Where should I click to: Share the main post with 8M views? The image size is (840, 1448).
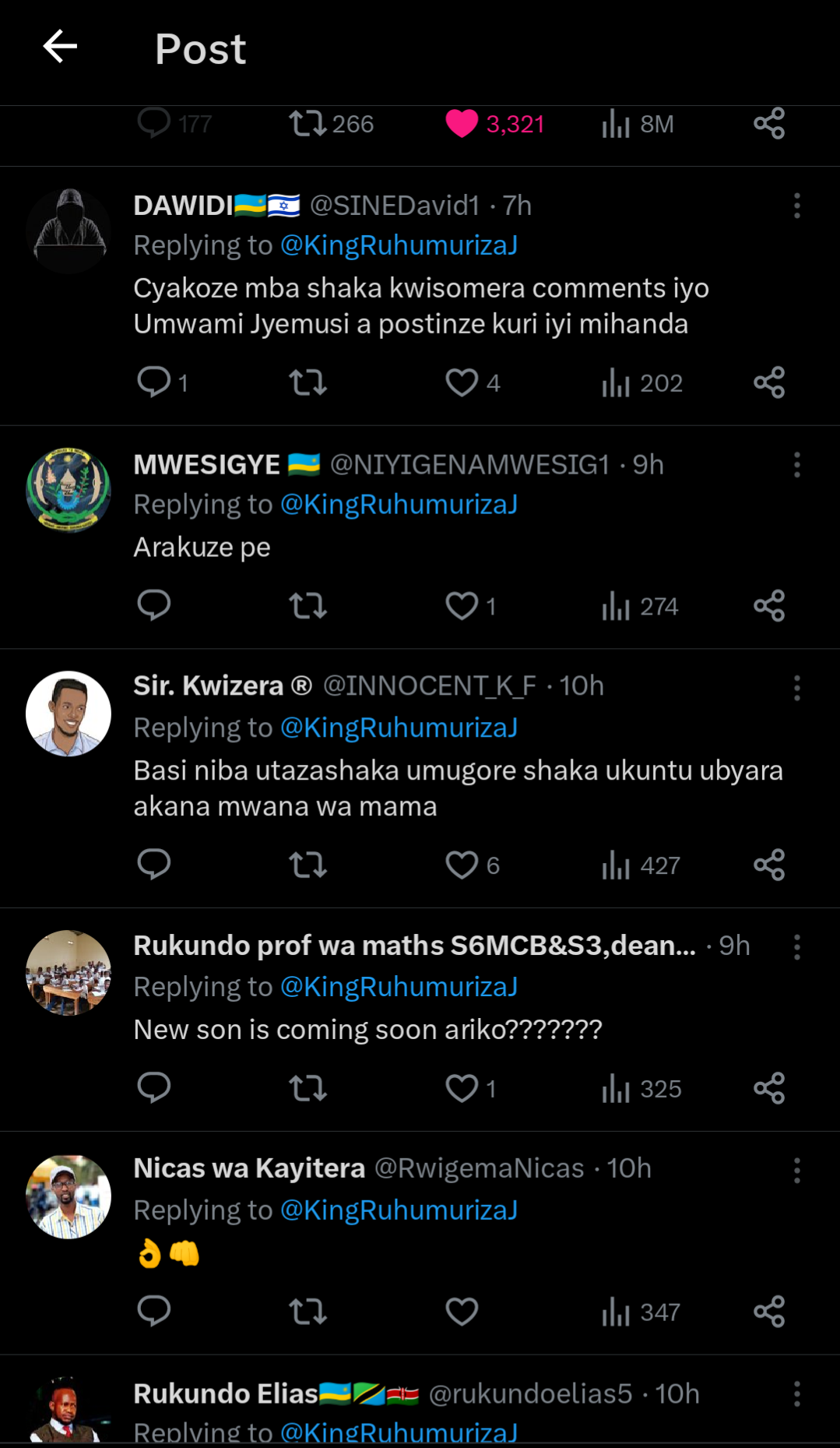pos(768,124)
